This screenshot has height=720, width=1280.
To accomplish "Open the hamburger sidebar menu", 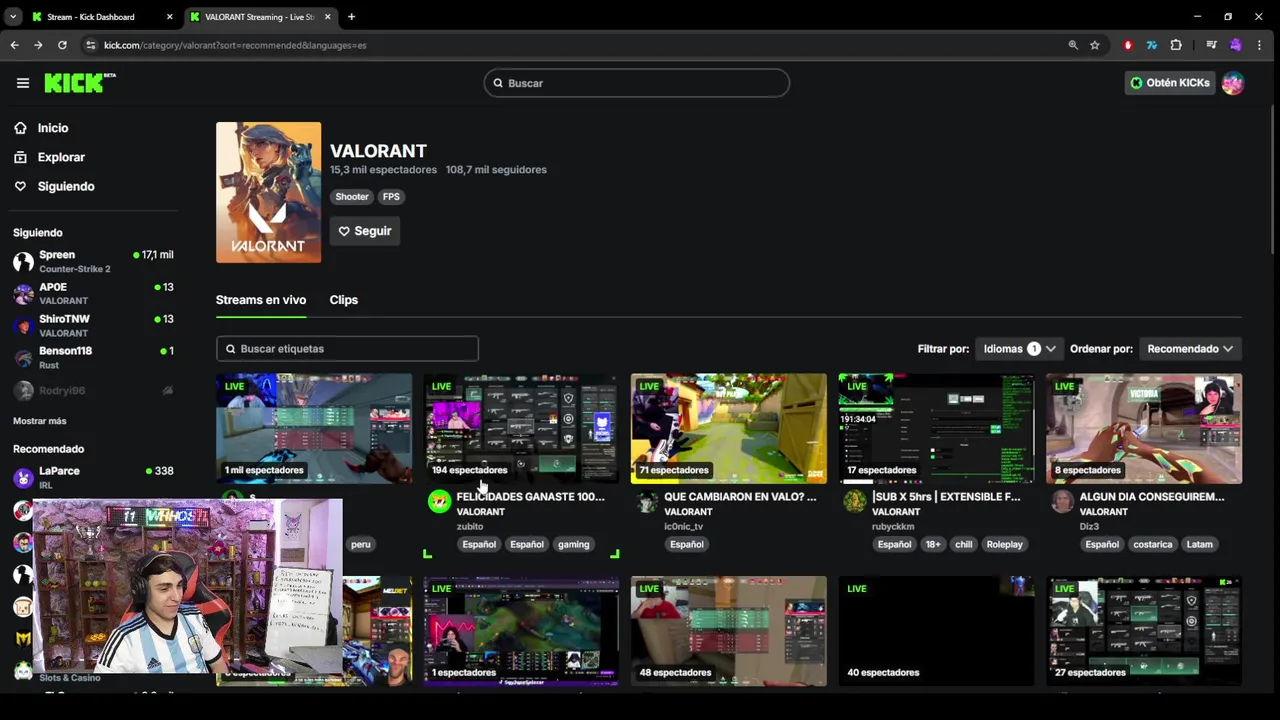I will pyautogui.click(x=23, y=83).
